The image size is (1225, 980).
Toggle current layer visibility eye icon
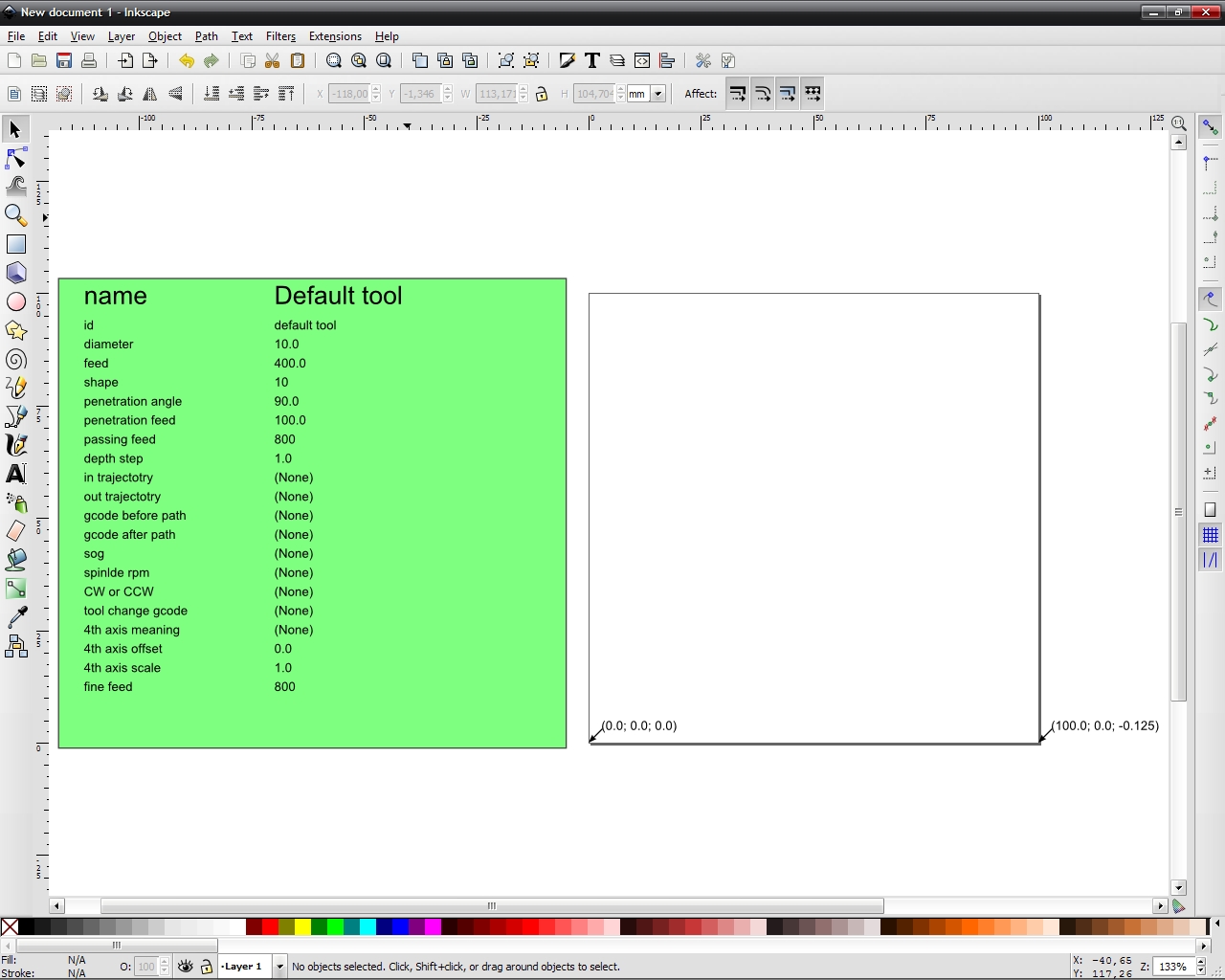[x=186, y=967]
